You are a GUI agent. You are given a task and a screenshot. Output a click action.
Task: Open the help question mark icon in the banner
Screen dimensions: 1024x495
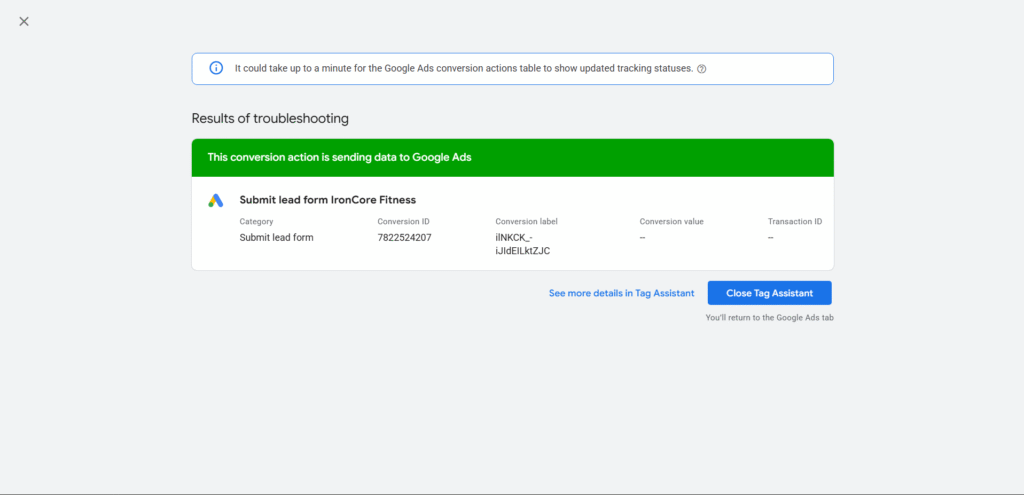click(x=701, y=69)
